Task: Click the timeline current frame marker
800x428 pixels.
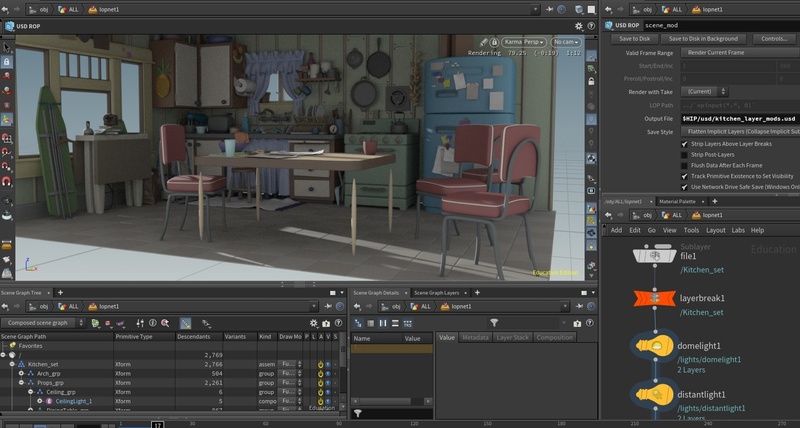Action: coord(157,424)
